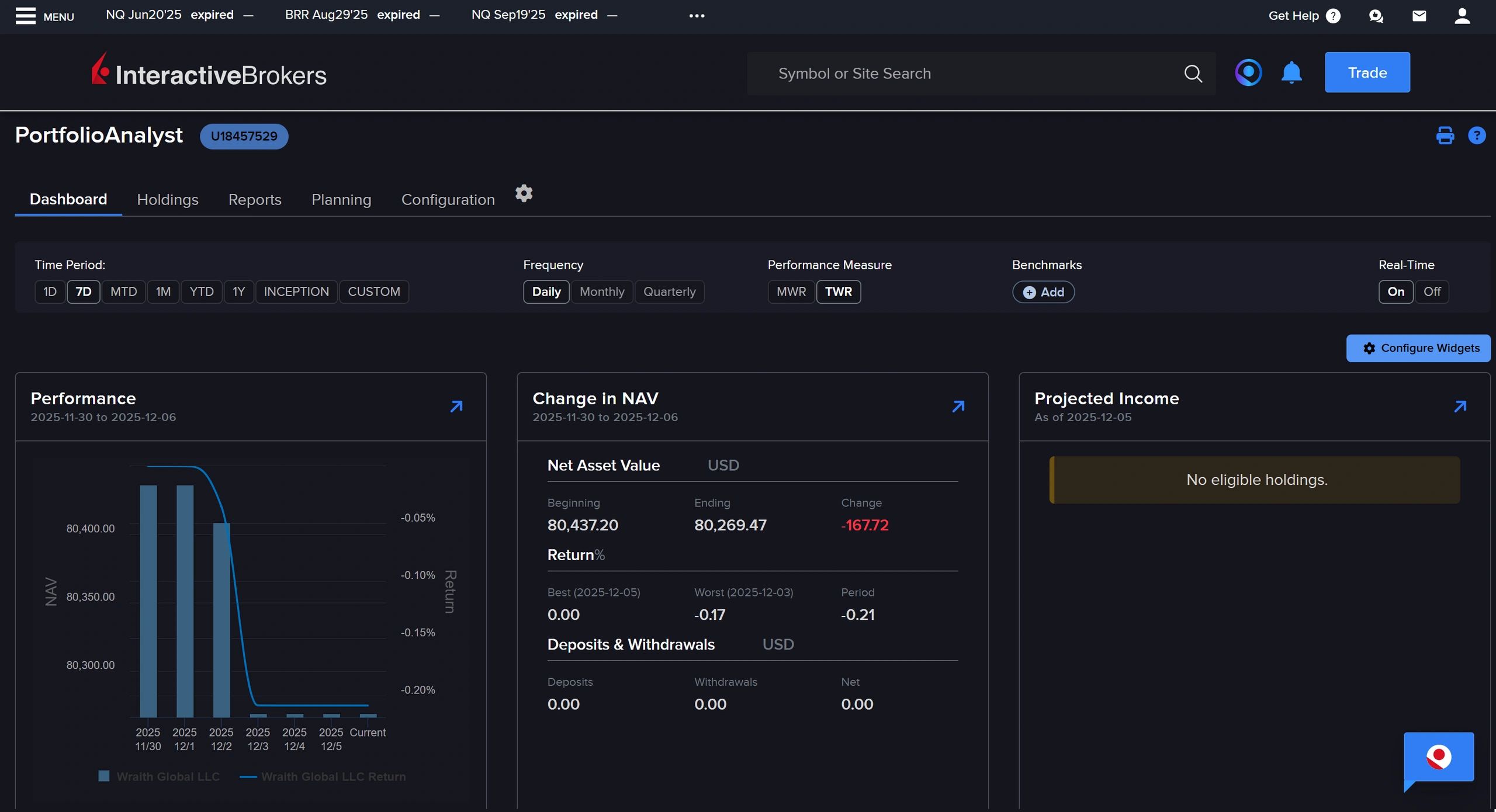Image resolution: width=1496 pixels, height=812 pixels.
Task: Switch performance measure to MWR
Action: (791, 292)
